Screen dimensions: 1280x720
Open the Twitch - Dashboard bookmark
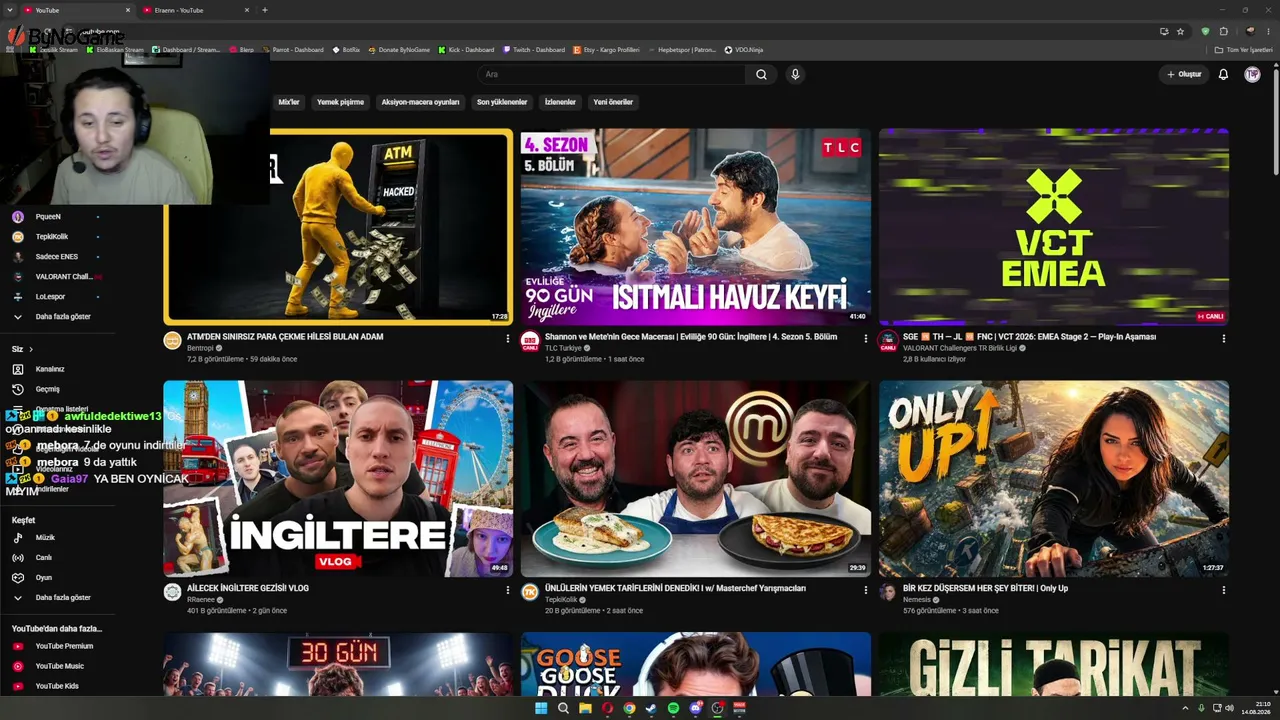click(x=533, y=50)
